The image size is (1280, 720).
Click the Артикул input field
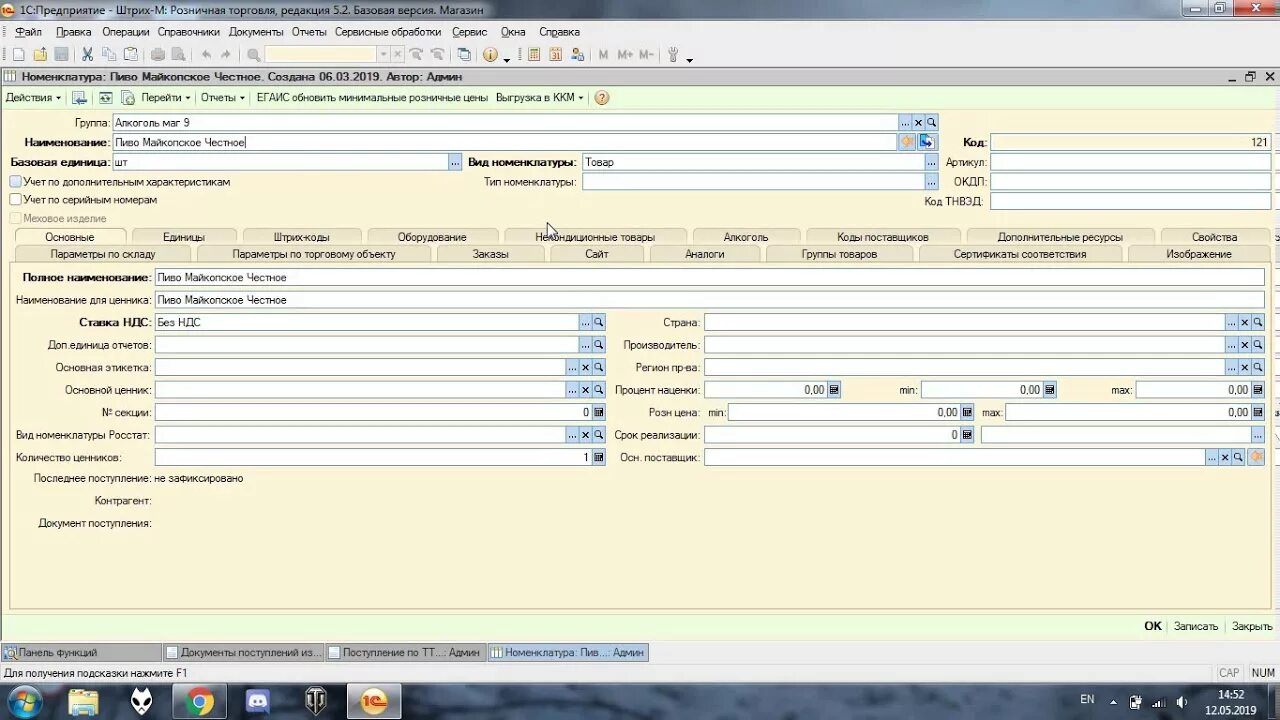(1130, 162)
